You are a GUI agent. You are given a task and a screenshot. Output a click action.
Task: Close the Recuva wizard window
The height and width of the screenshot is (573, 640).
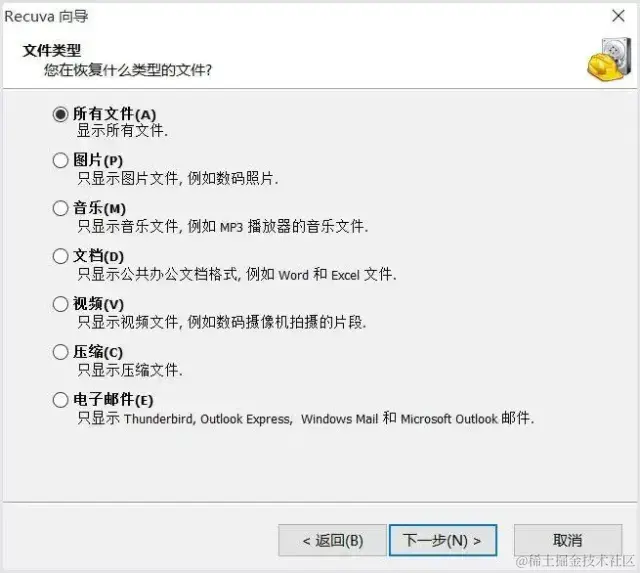coord(618,16)
